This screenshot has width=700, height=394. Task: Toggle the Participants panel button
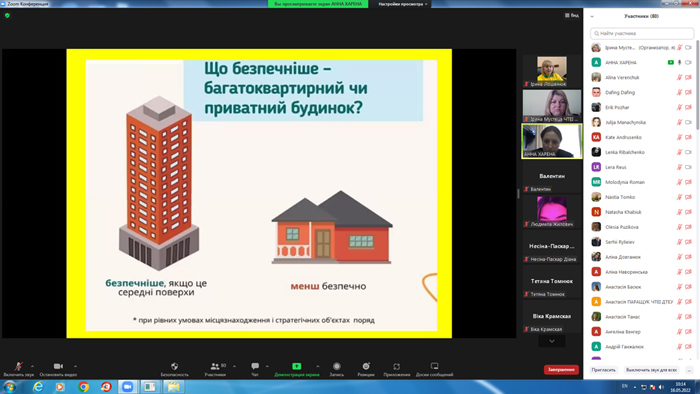pos(215,366)
